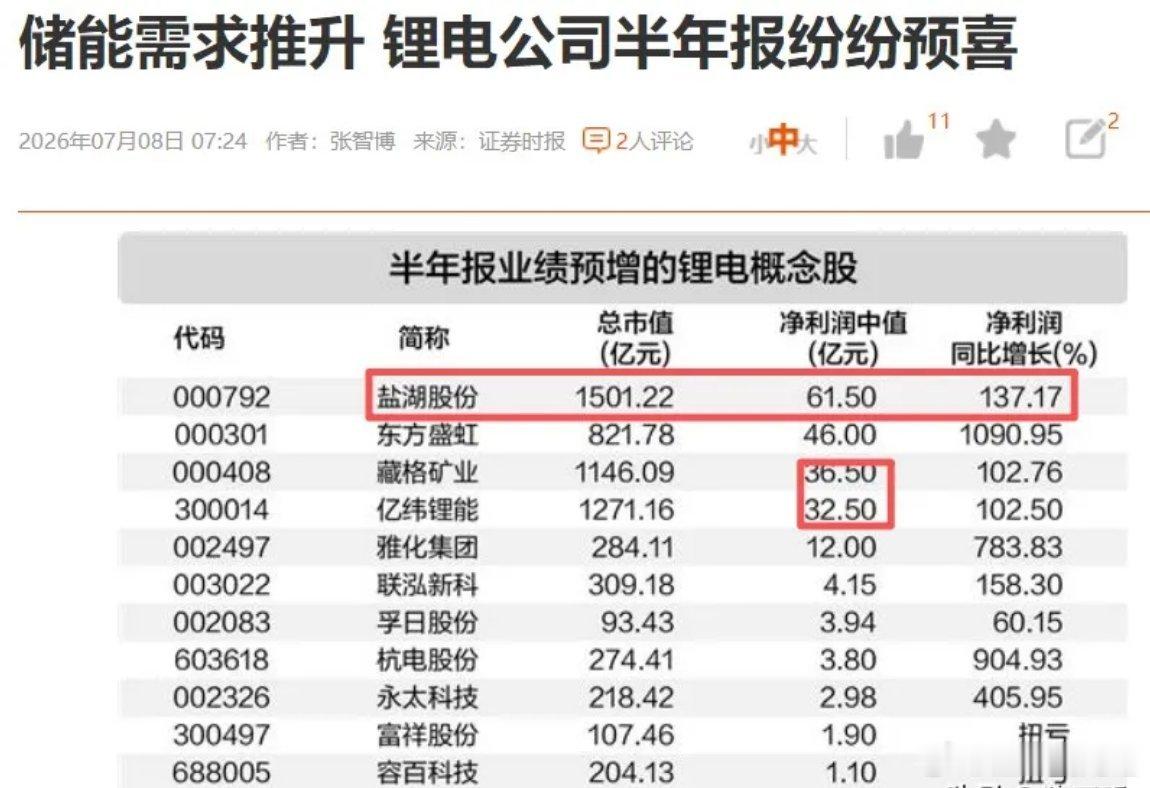1150x788 pixels.
Task: Click the 净利润中值(亿元) column header
Action: coord(843,338)
